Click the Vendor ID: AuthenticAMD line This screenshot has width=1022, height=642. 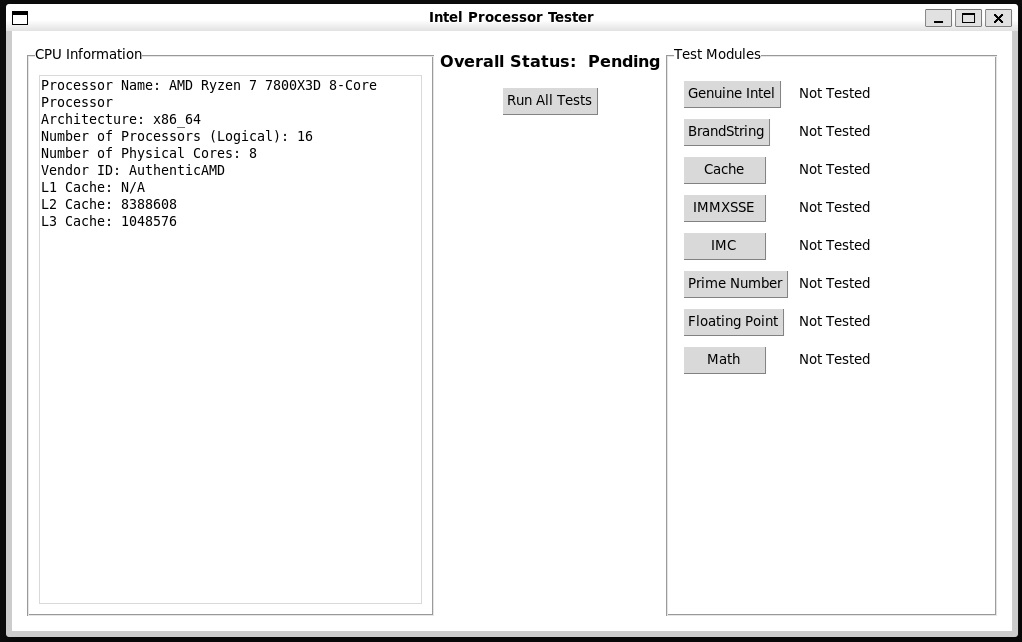pos(132,170)
